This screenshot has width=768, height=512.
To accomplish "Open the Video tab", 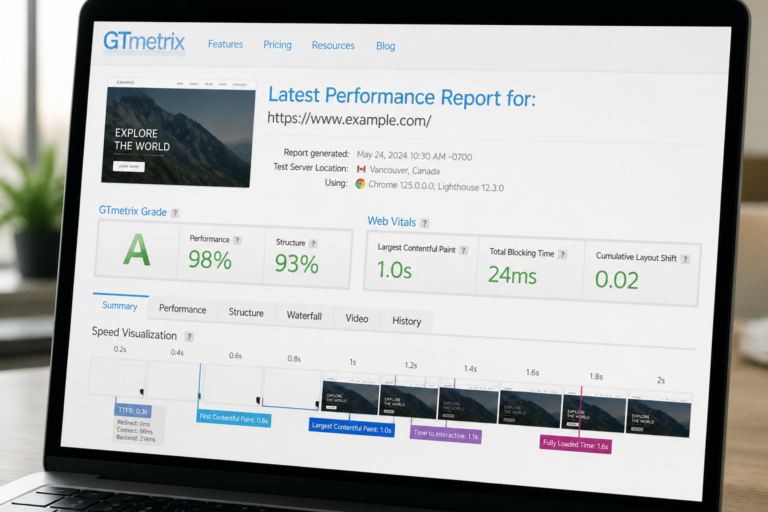I will [357, 318].
